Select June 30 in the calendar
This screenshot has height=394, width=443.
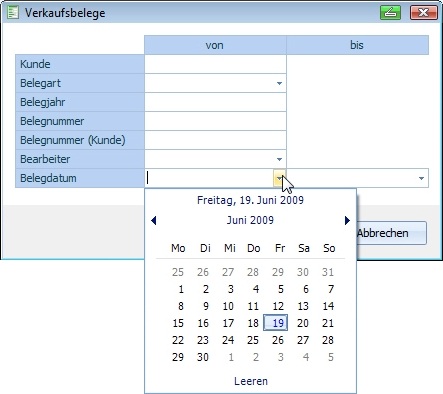203,357
